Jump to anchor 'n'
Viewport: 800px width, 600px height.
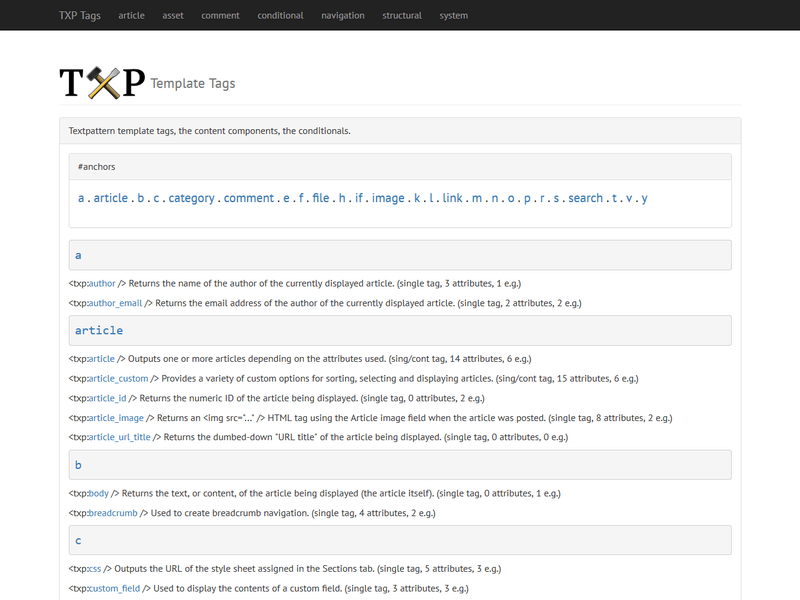(495, 198)
